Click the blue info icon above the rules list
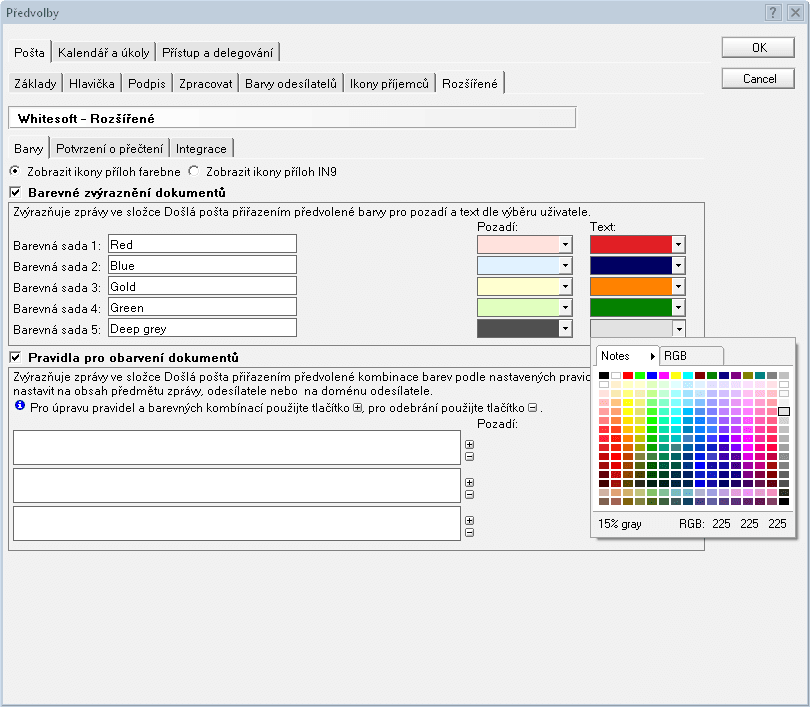This screenshot has height=707, width=810. pyautogui.click(x=20, y=407)
